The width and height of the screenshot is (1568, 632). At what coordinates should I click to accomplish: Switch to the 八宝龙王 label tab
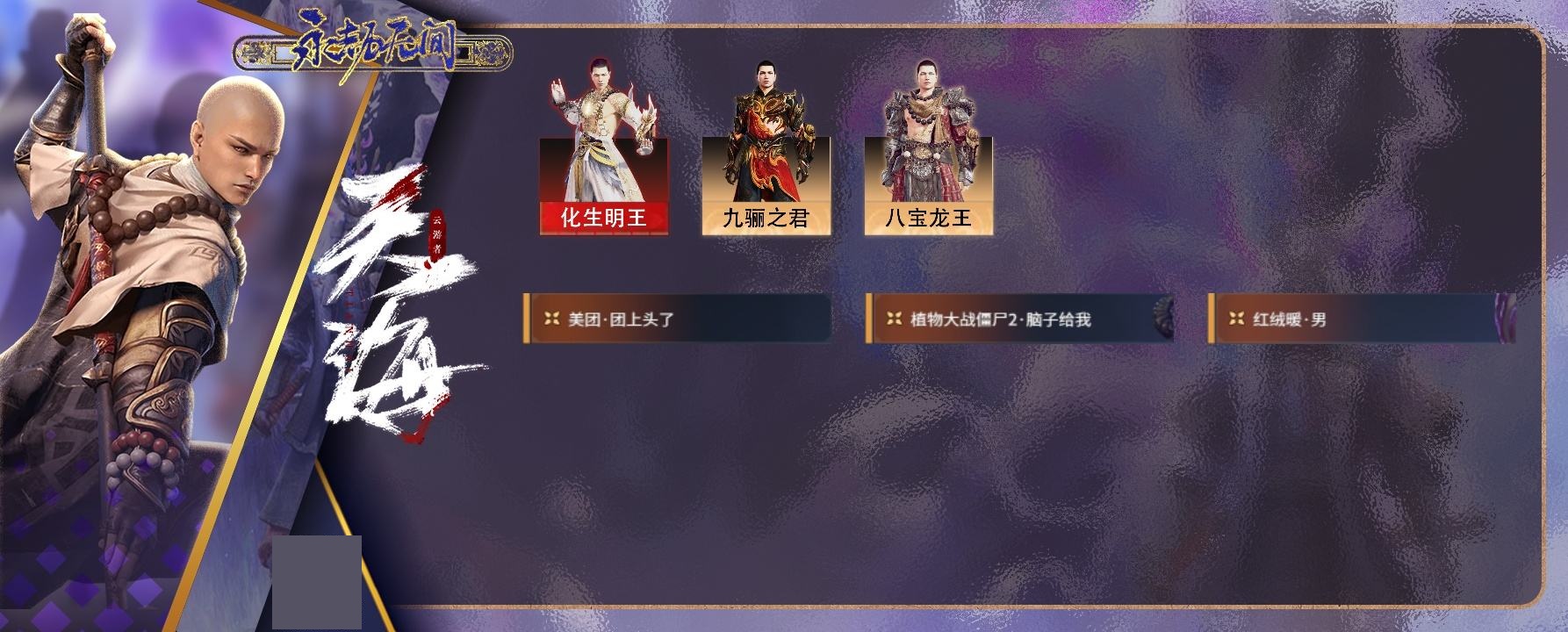(929, 219)
